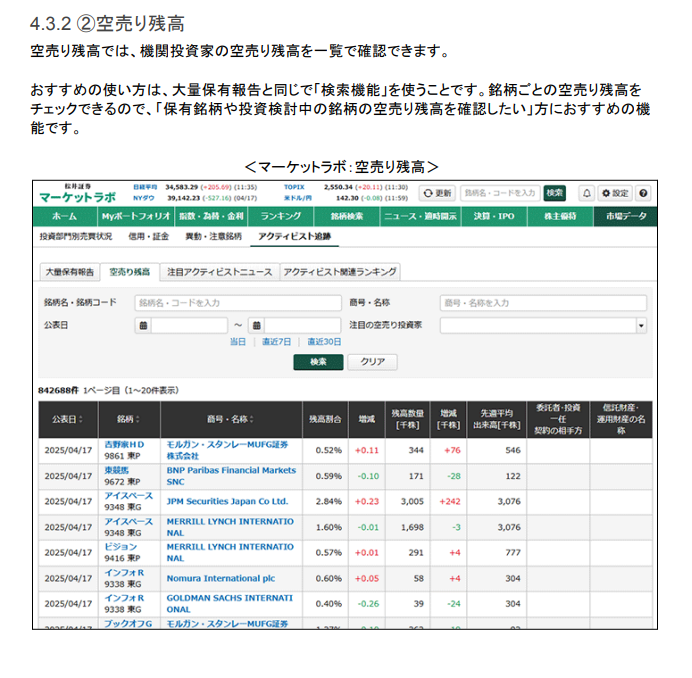Image resolution: width=692 pixels, height=678 pixels.
Task: Click the help question mark icon
Action: pyautogui.click(x=643, y=193)
